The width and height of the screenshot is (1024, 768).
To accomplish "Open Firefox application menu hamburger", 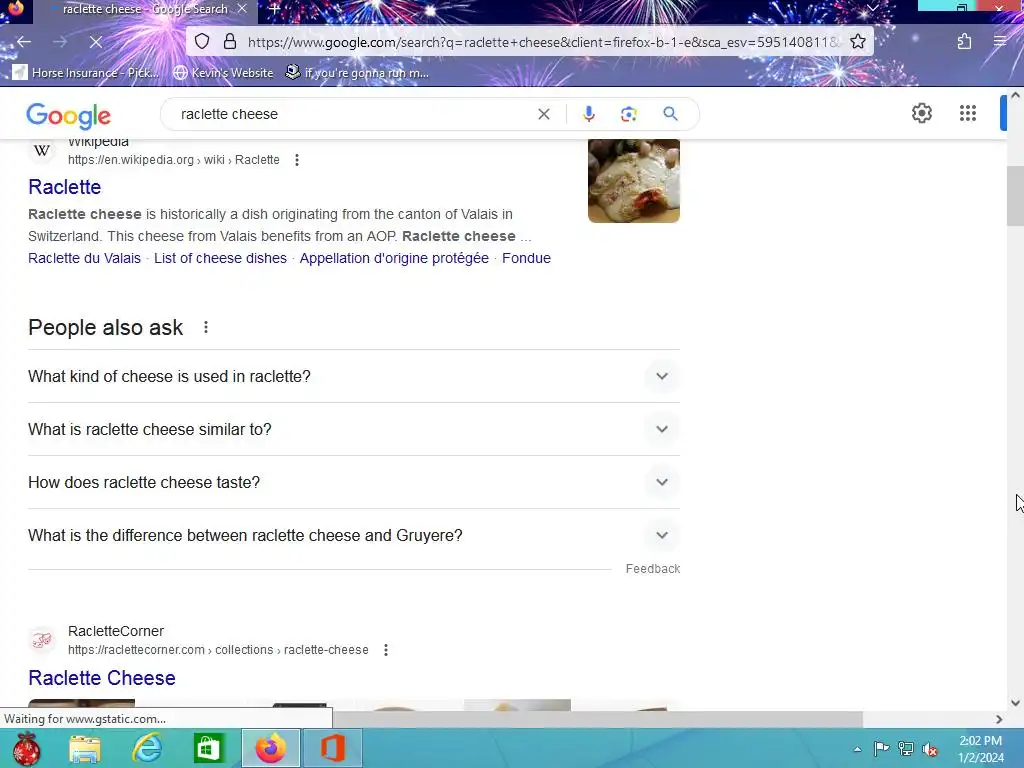I will coord(999,42).
